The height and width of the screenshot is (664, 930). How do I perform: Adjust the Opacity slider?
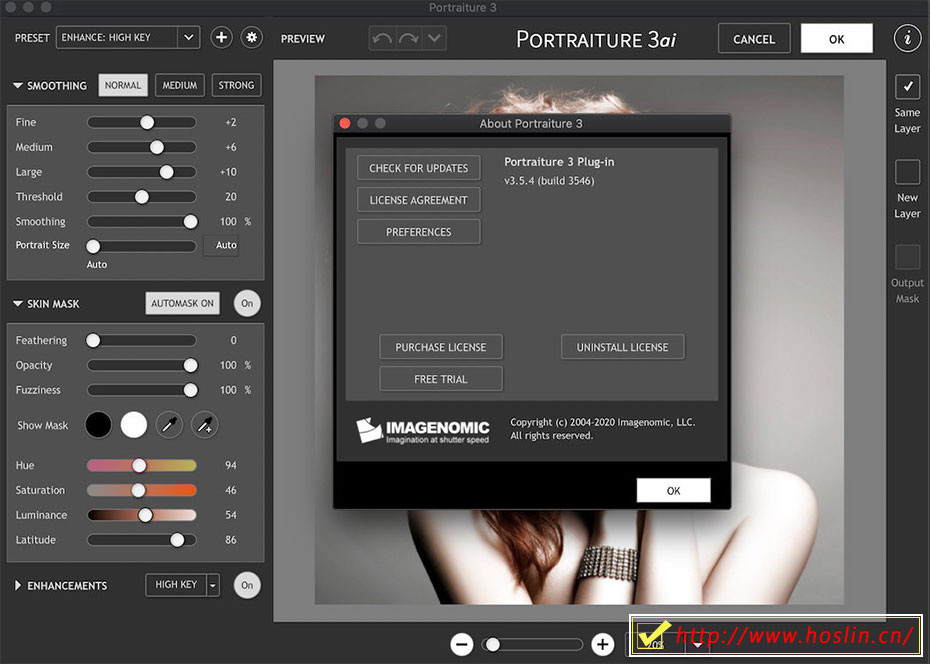142,365
